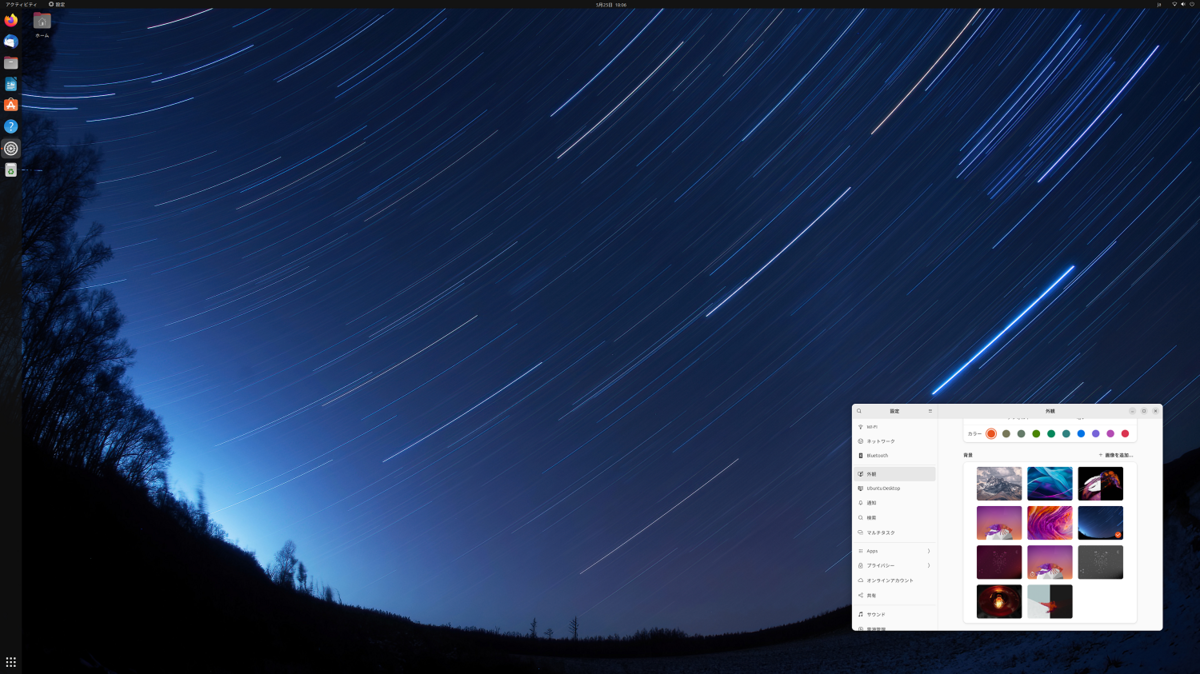The height and width of the screenshot is (674, 1200).
Task: Open the ホーム folder on the desktop
Action: click(x=42, y=24)
